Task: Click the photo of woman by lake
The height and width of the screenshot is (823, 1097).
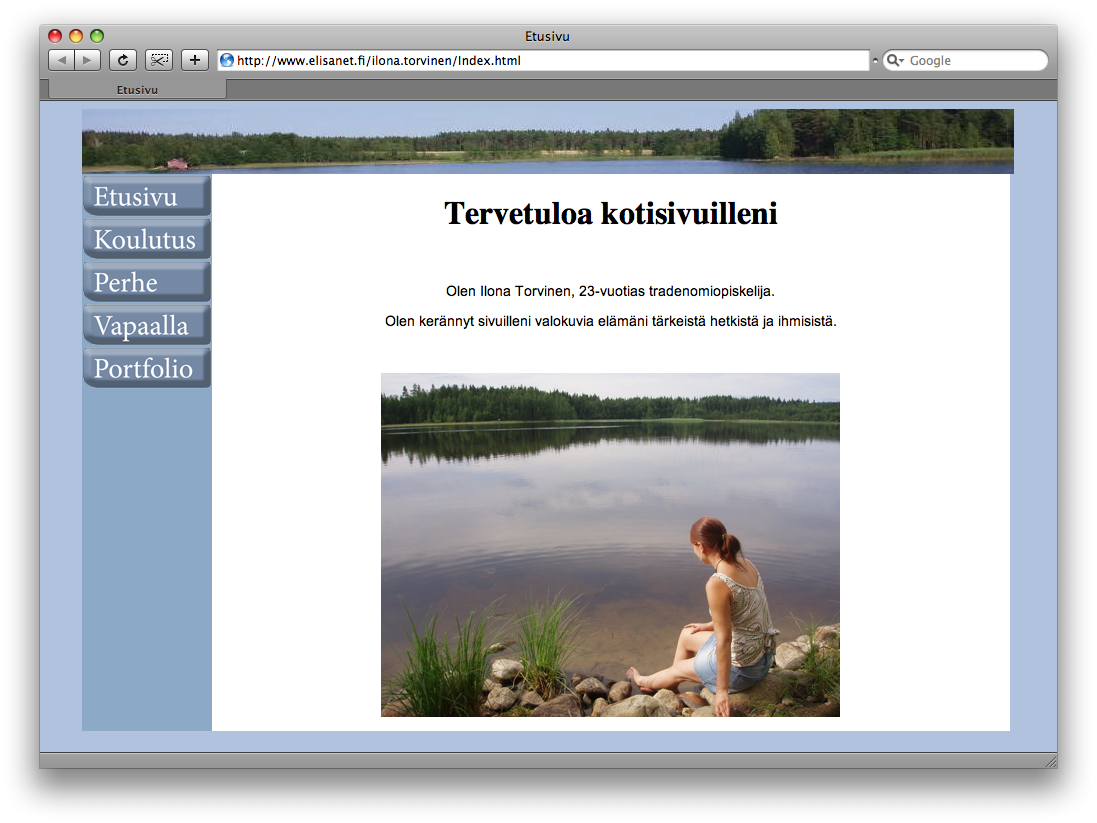Action: click(610, 545)
